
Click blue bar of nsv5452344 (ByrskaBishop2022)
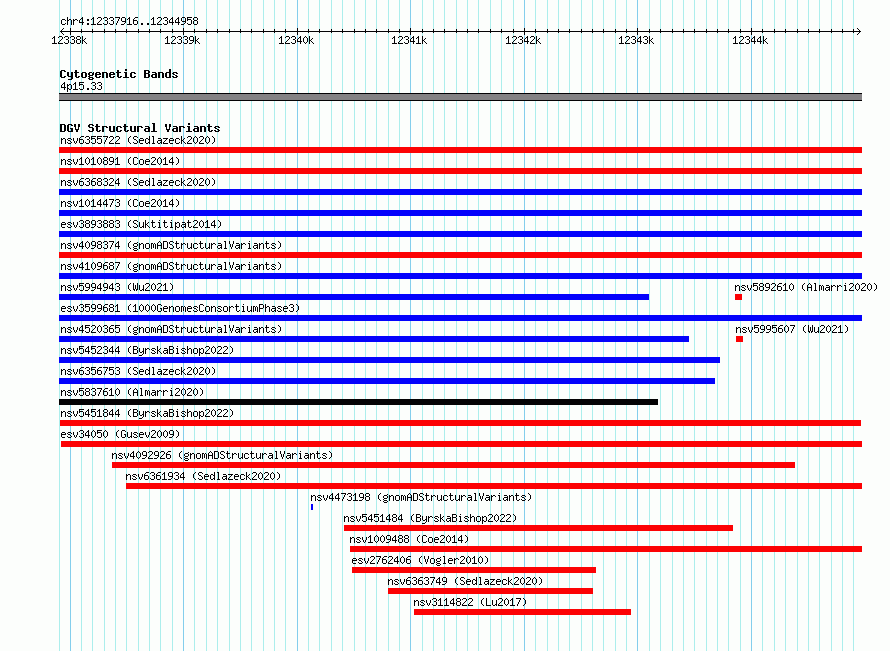[x=389, y=360]
